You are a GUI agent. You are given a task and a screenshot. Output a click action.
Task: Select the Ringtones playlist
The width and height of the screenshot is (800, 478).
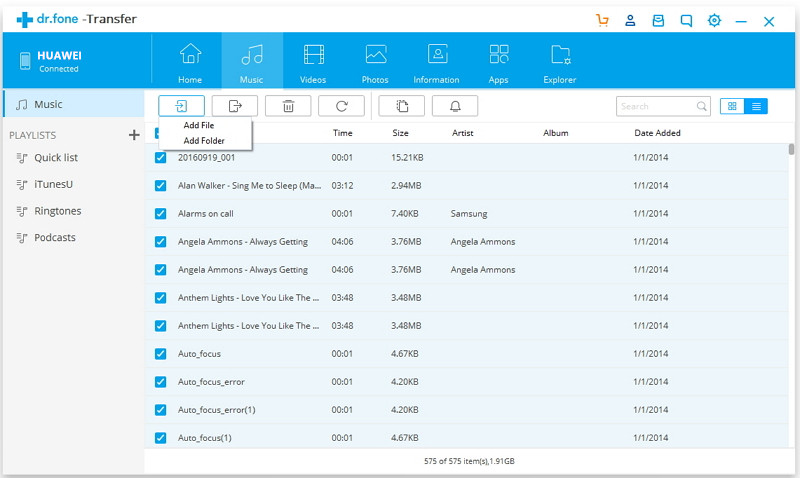57,211
